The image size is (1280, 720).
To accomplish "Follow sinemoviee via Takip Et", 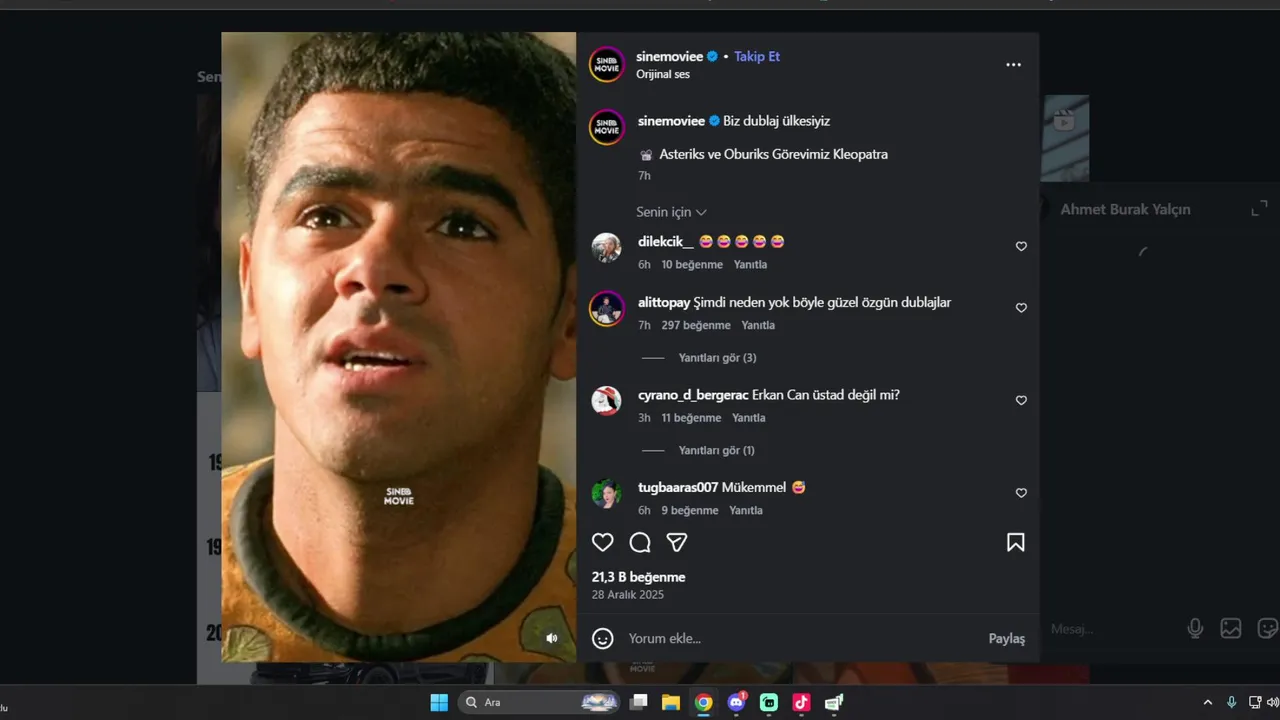I will [x=757, y=56].
